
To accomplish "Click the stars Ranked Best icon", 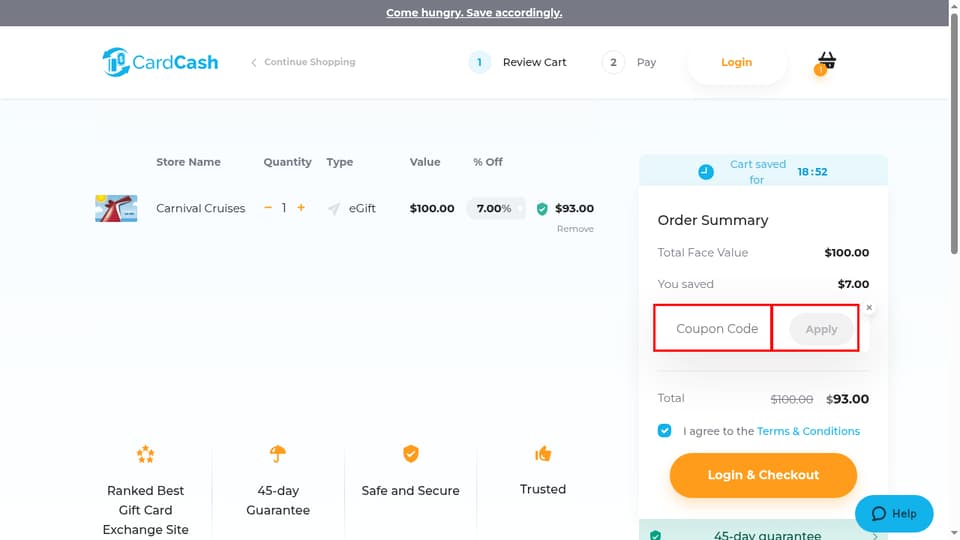I will (x=145, y=454).
